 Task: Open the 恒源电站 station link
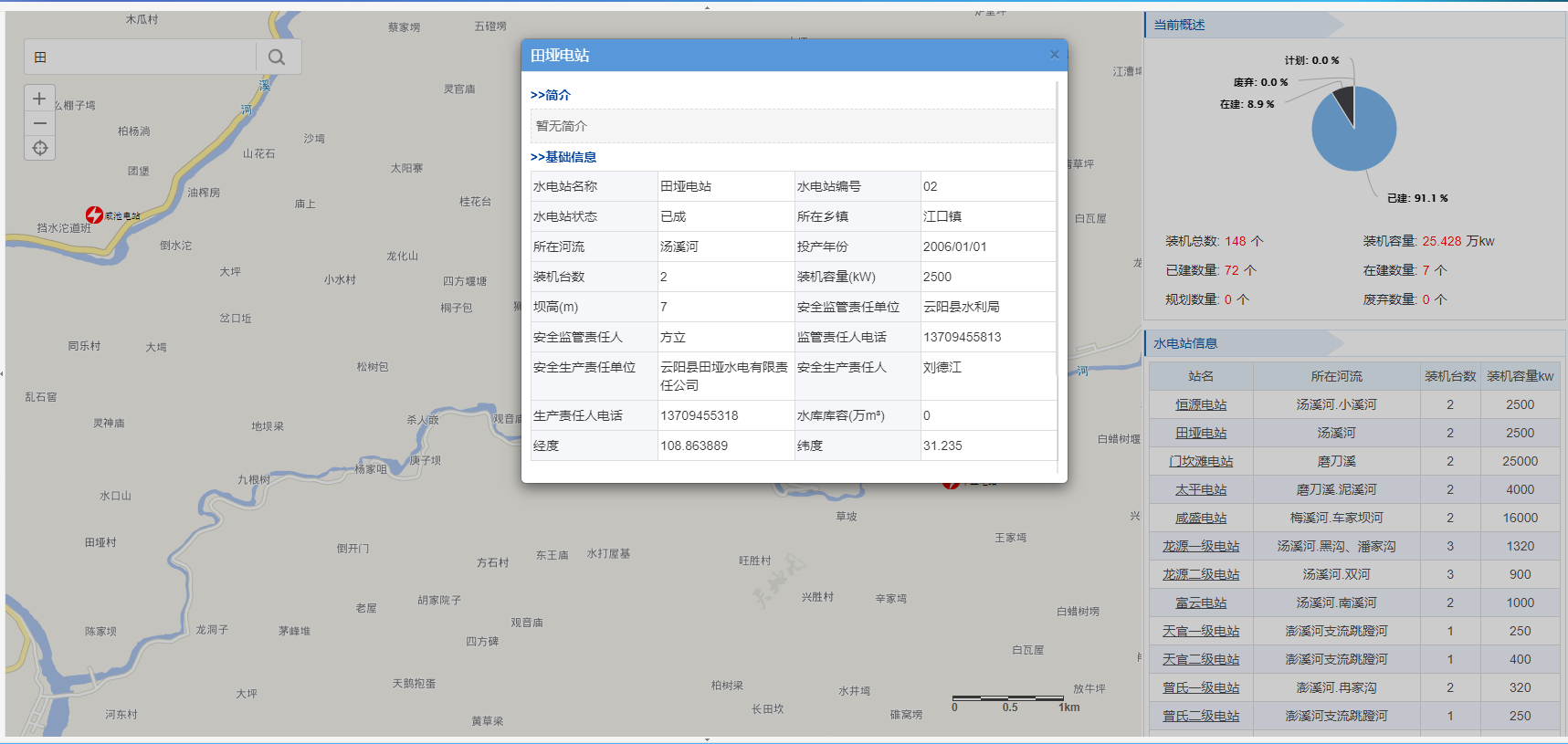click(1201, 404)
